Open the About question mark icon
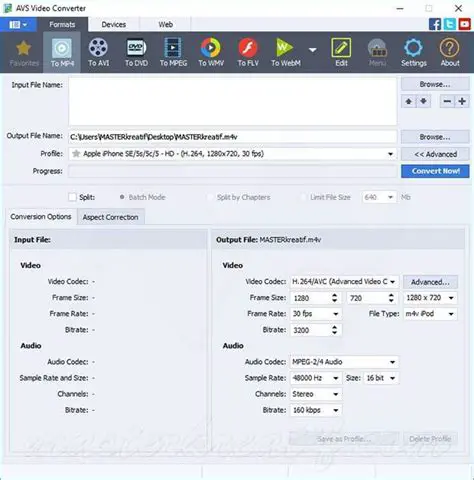This screenshot has width=474, height=480. (x=450, y=53)
